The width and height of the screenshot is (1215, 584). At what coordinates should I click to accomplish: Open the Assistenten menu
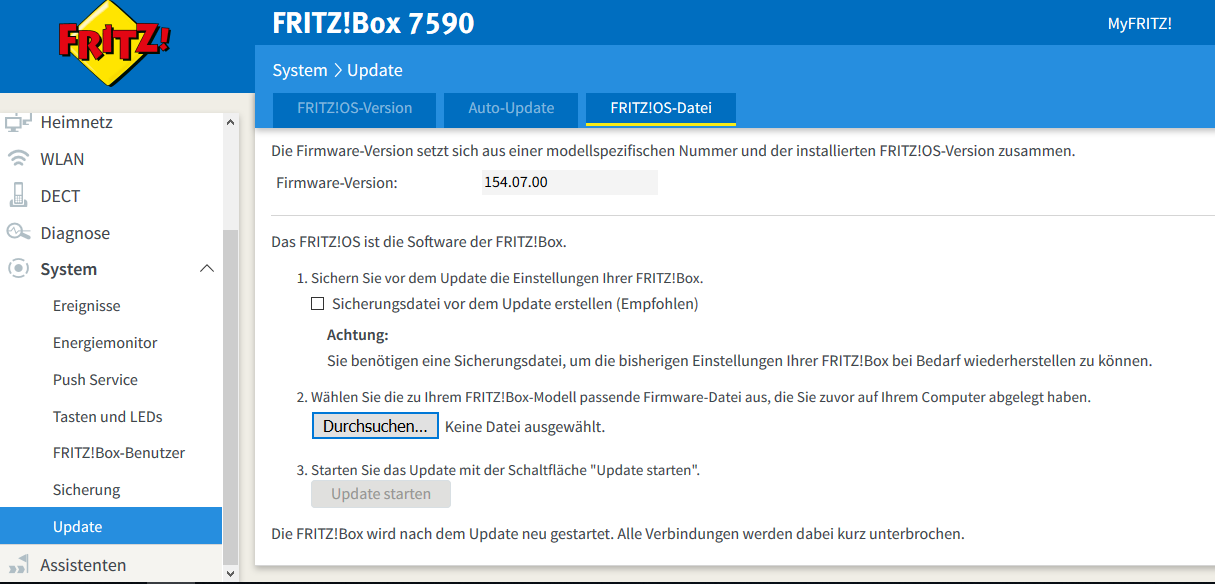tap(83, 565)
